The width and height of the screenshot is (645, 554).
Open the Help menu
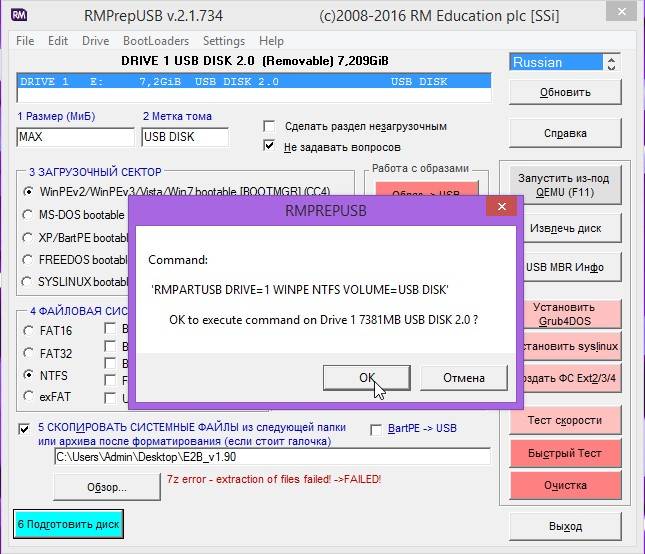271,41
